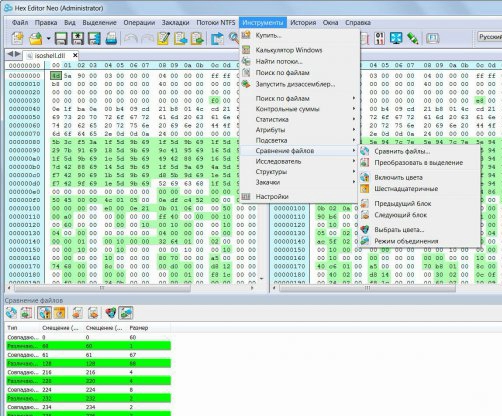This screenshot has height=416, width=502.
Task: Expand Структуры submenu
Action: click(299, 172)
